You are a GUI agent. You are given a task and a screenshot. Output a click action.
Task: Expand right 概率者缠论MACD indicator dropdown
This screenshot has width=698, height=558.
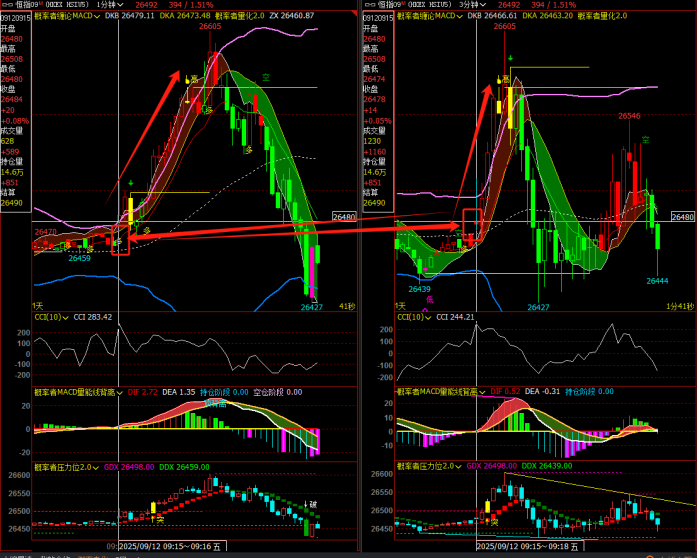(x=459, y=17)
